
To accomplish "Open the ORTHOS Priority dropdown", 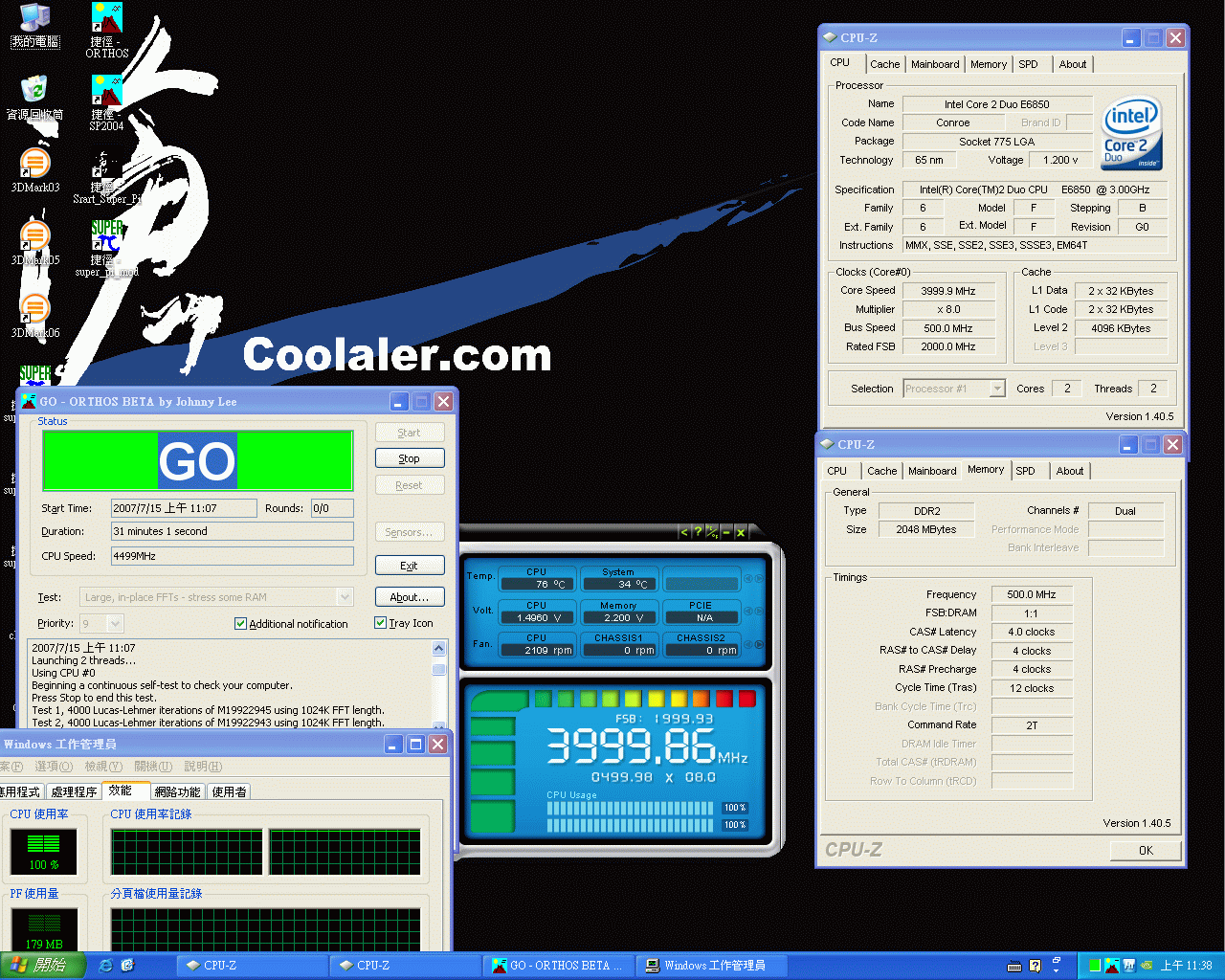I will tap(115, 624).
